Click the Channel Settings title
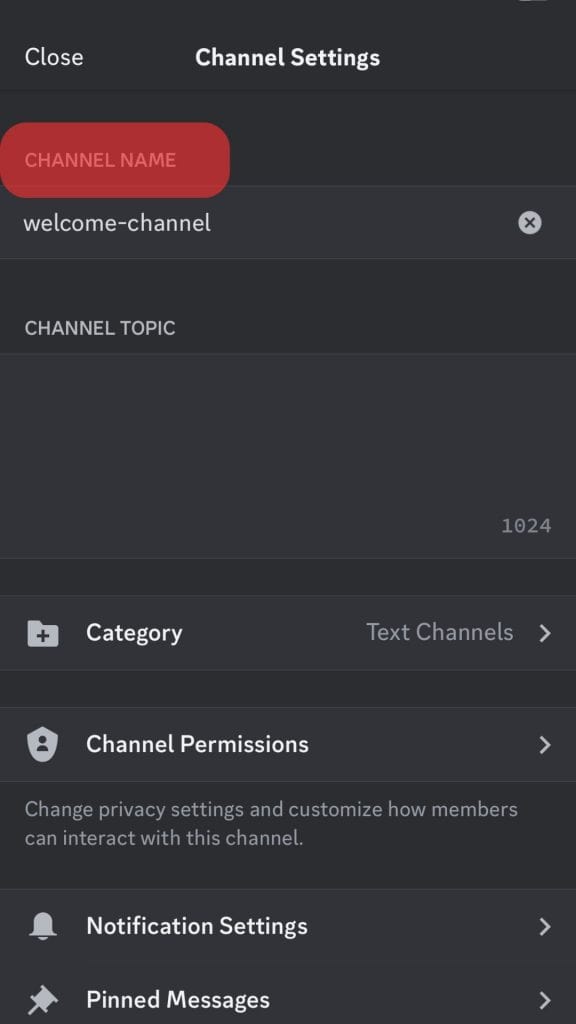This screenshot has height=1024, width=576. click(x=288, y=57)
